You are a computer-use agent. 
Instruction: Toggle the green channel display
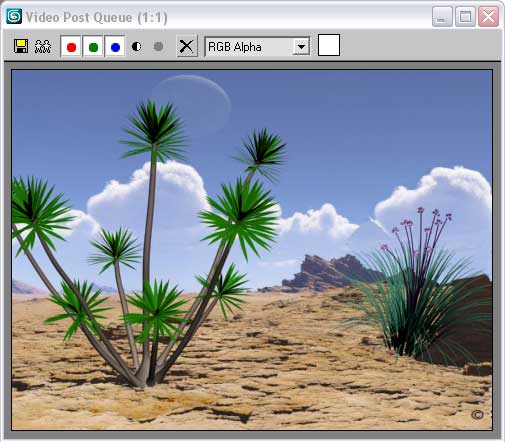(x=93, y=47)
